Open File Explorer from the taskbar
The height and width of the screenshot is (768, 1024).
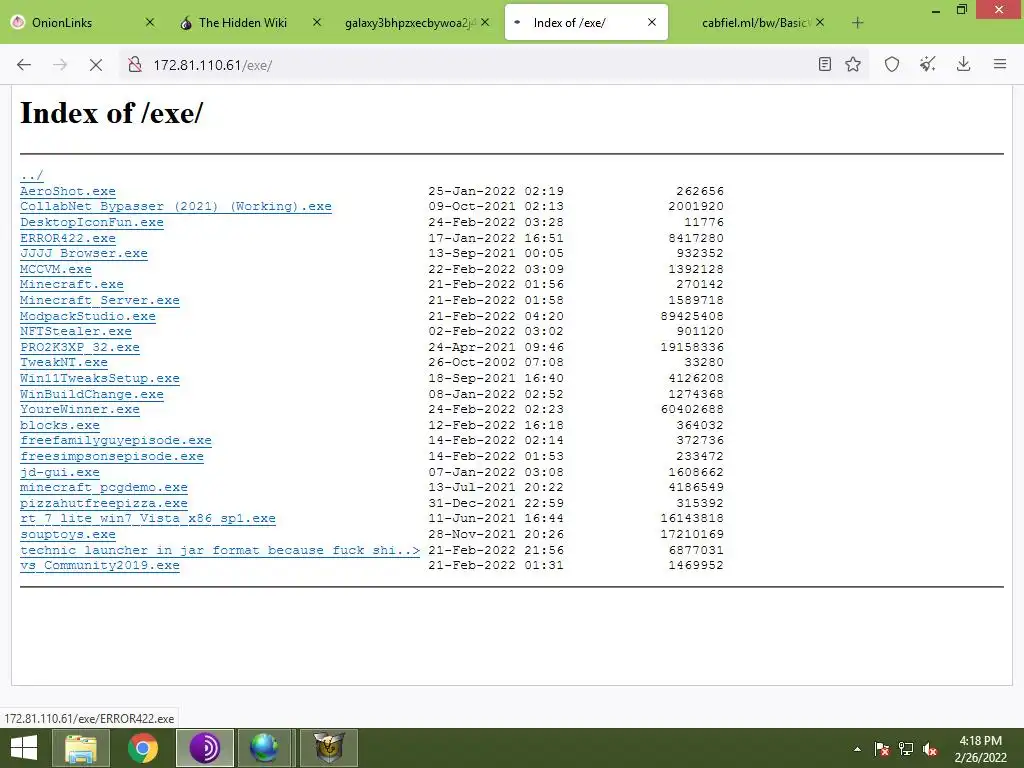81,748
